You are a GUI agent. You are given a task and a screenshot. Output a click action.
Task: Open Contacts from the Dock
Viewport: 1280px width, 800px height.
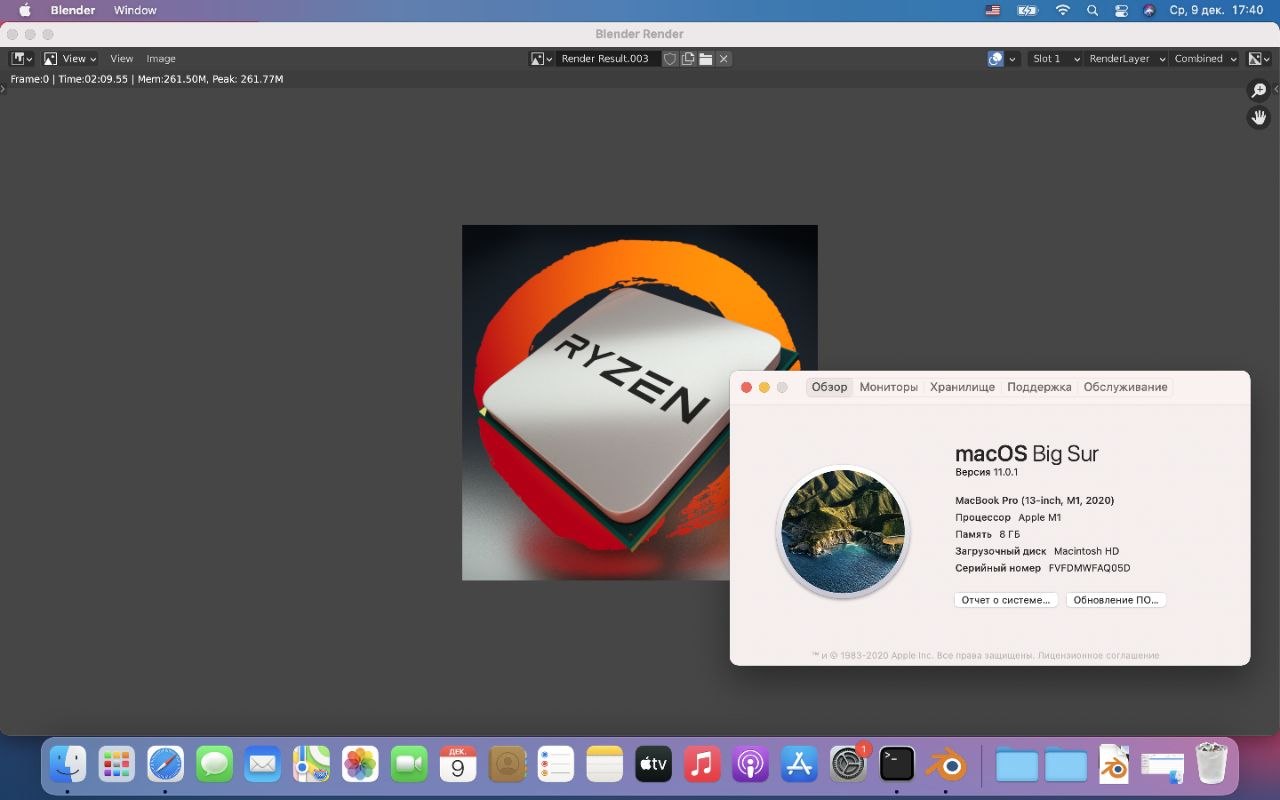507,765
